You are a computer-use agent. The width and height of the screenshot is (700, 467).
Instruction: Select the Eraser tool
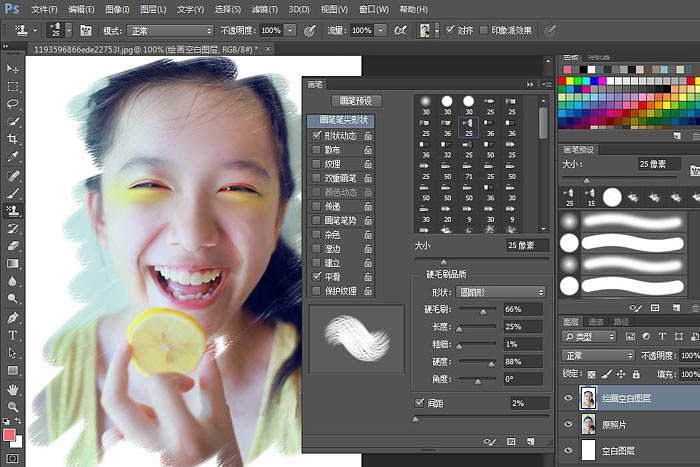(x=13, y=245)
